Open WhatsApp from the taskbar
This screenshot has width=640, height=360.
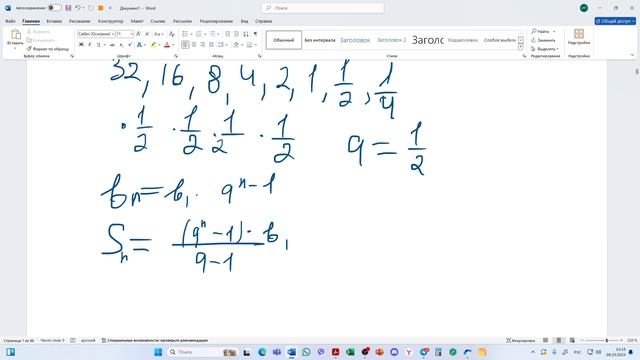pyautogui.click(x=306, y=352)
